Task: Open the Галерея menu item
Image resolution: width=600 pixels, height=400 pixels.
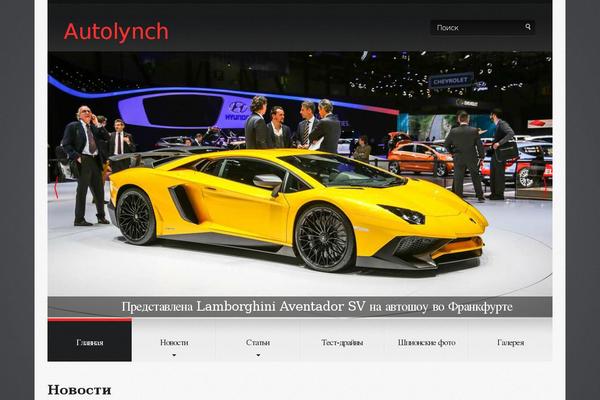Action: point(510,343)
